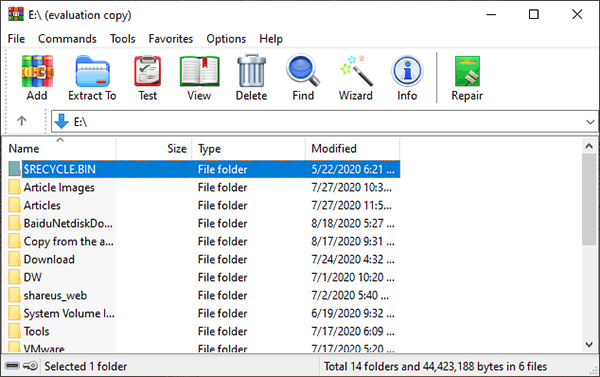The image size is (600, 377).
Task: Sort by Modified column header
Action: coord(353,148)
